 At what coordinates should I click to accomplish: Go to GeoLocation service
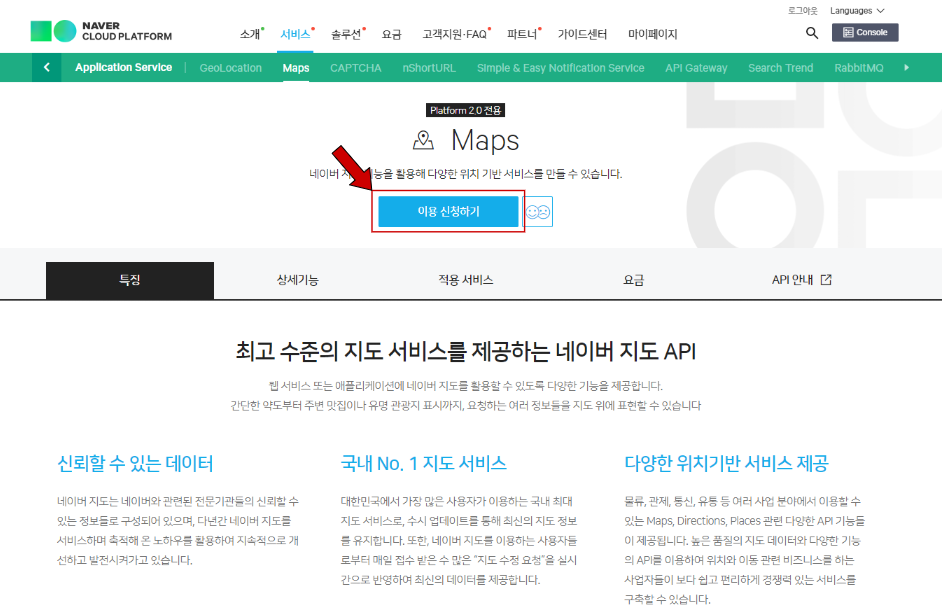point(231,68)
